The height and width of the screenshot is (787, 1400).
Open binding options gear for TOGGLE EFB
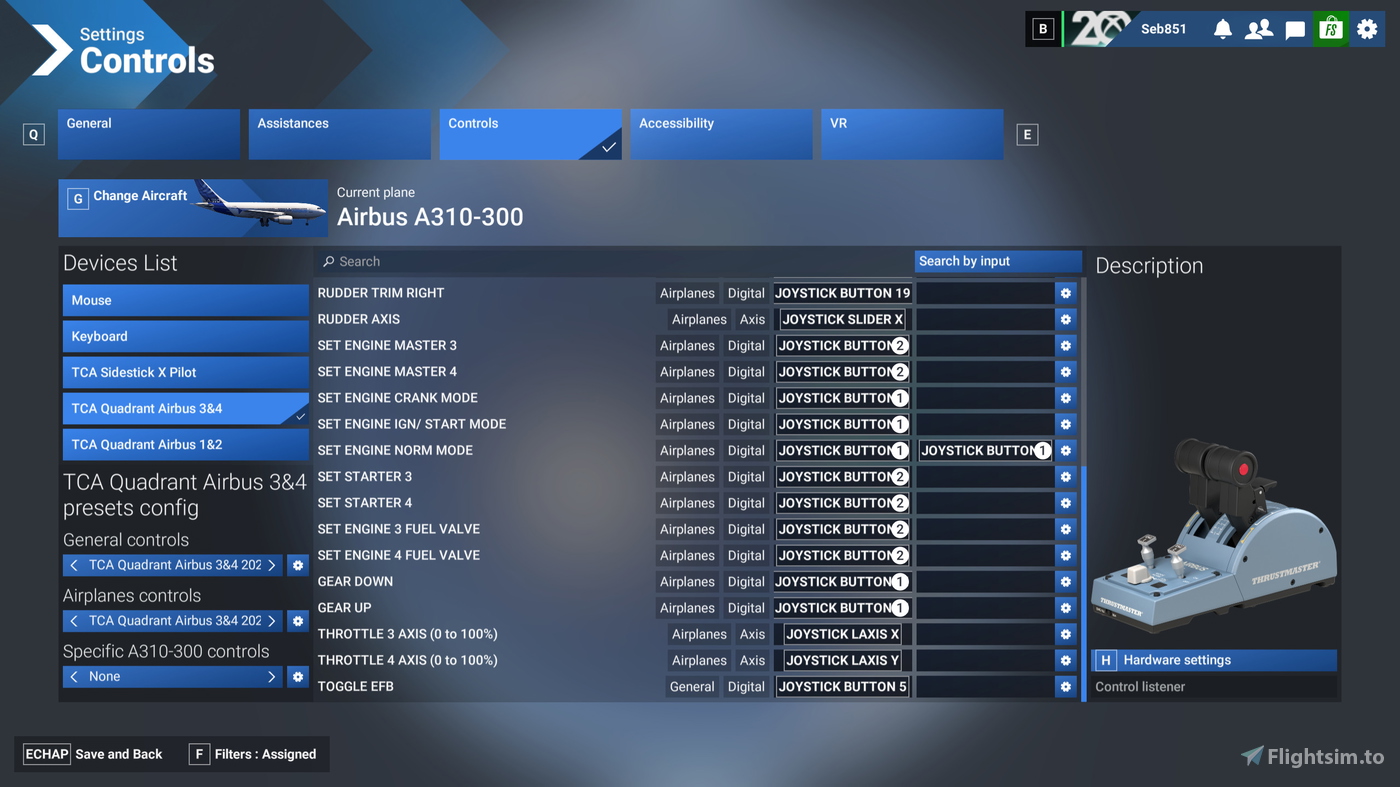click(x=1065, y=686)
